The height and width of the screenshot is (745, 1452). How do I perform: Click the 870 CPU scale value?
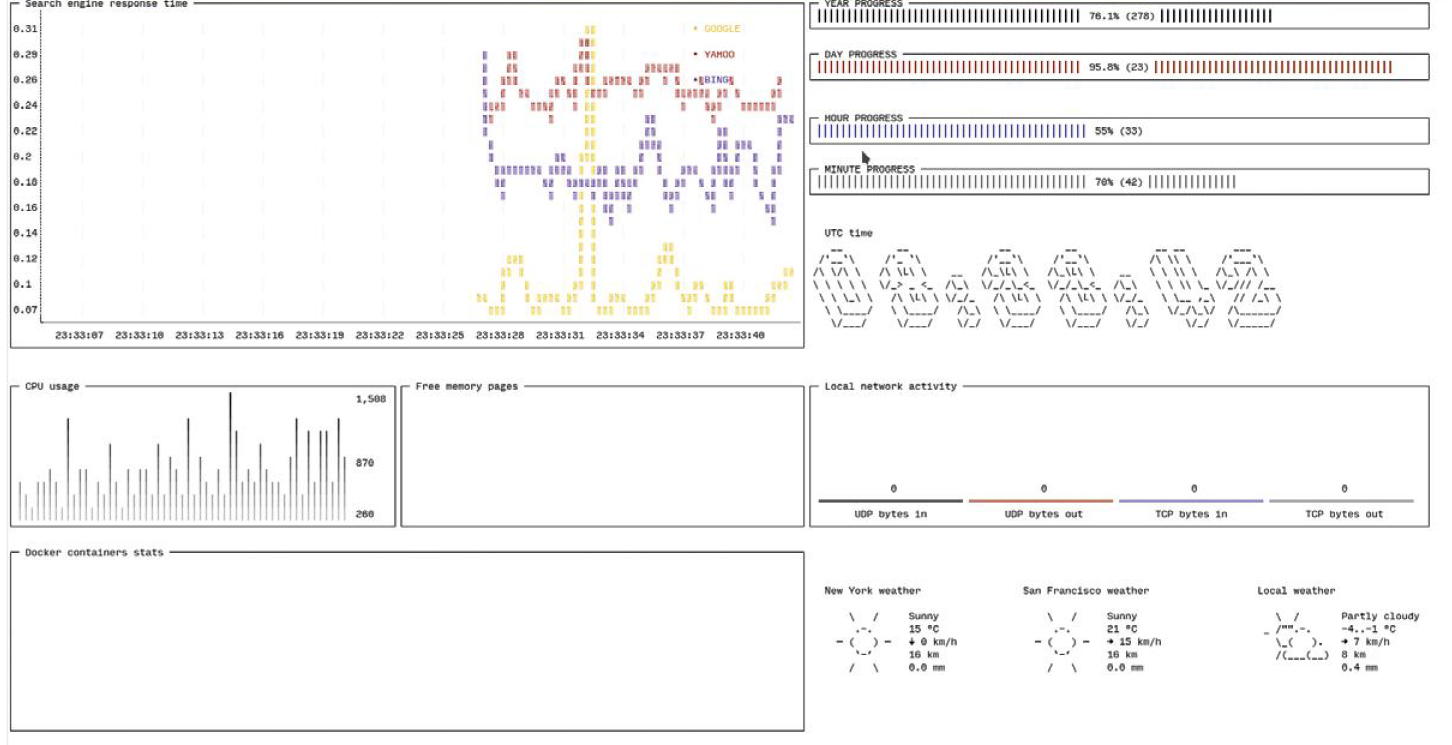click(x=364, y=463)
